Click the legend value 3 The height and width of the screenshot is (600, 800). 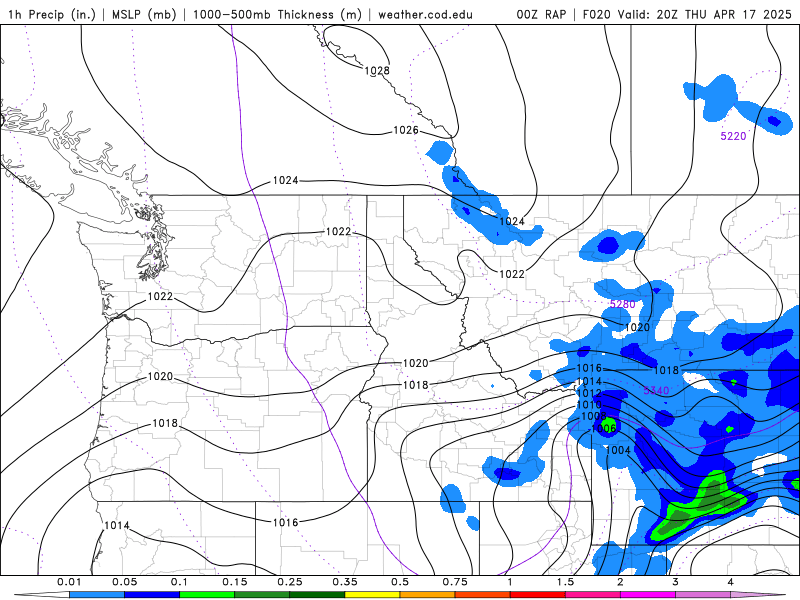[675, 582]
